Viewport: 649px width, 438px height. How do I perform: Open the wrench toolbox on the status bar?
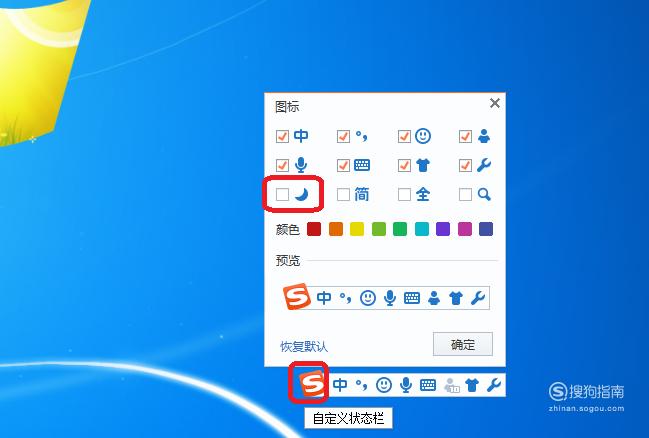pyautogui.click(x=494, y=385)
